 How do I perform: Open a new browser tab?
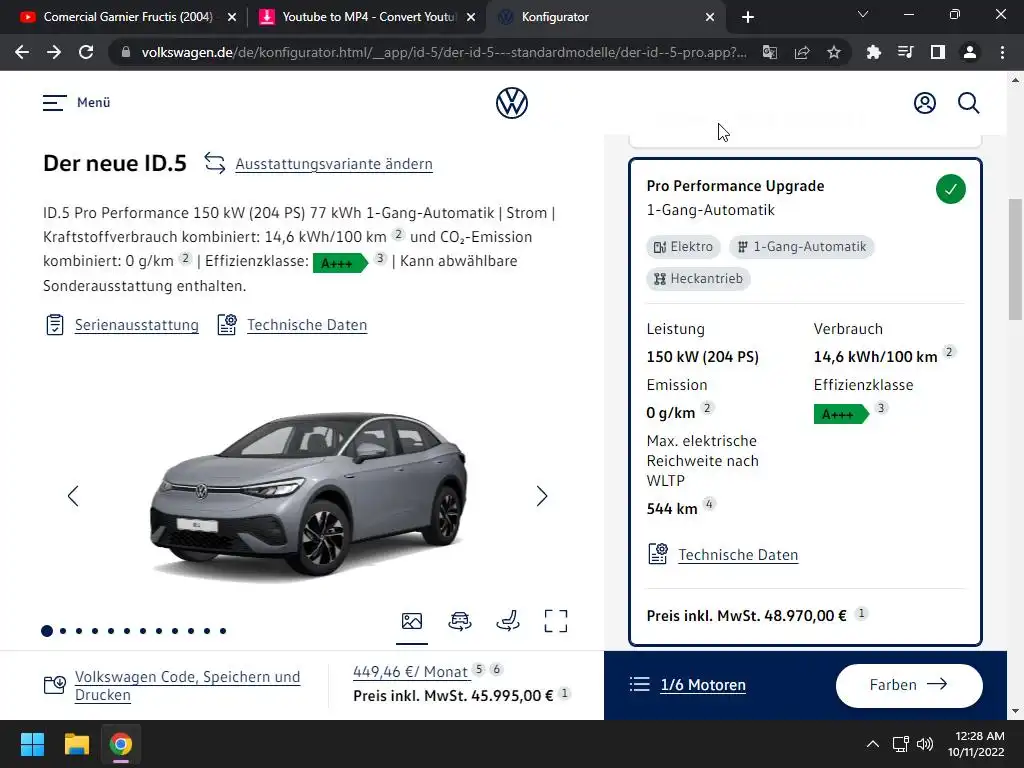(x=748, y=17)
